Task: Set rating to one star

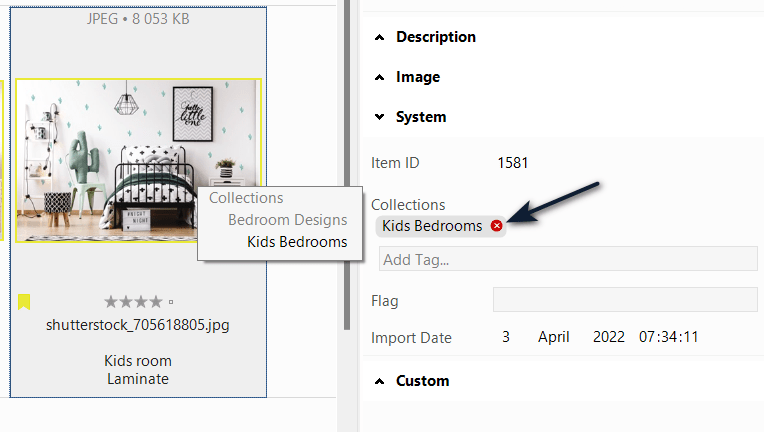Action: (109, 301)
